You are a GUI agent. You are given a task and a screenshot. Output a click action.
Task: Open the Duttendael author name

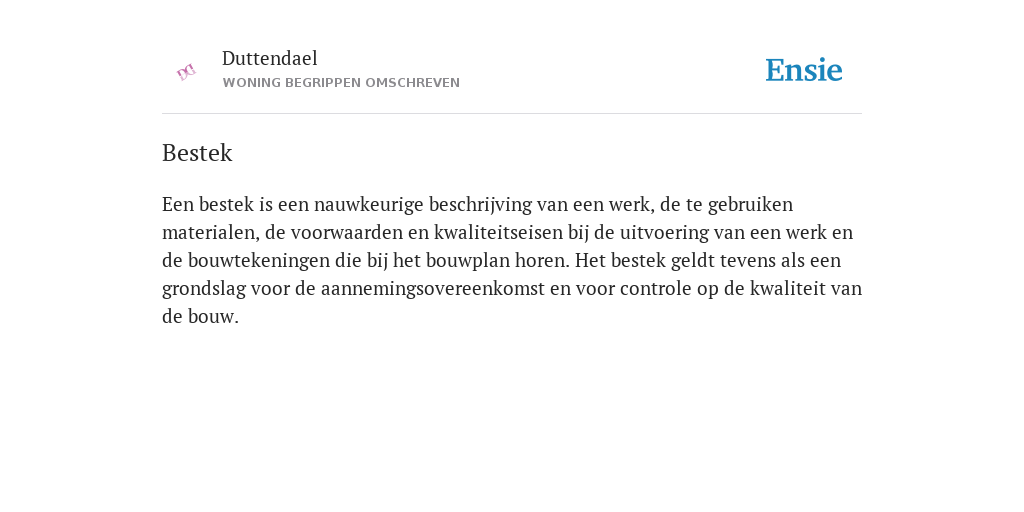[270, 58]
